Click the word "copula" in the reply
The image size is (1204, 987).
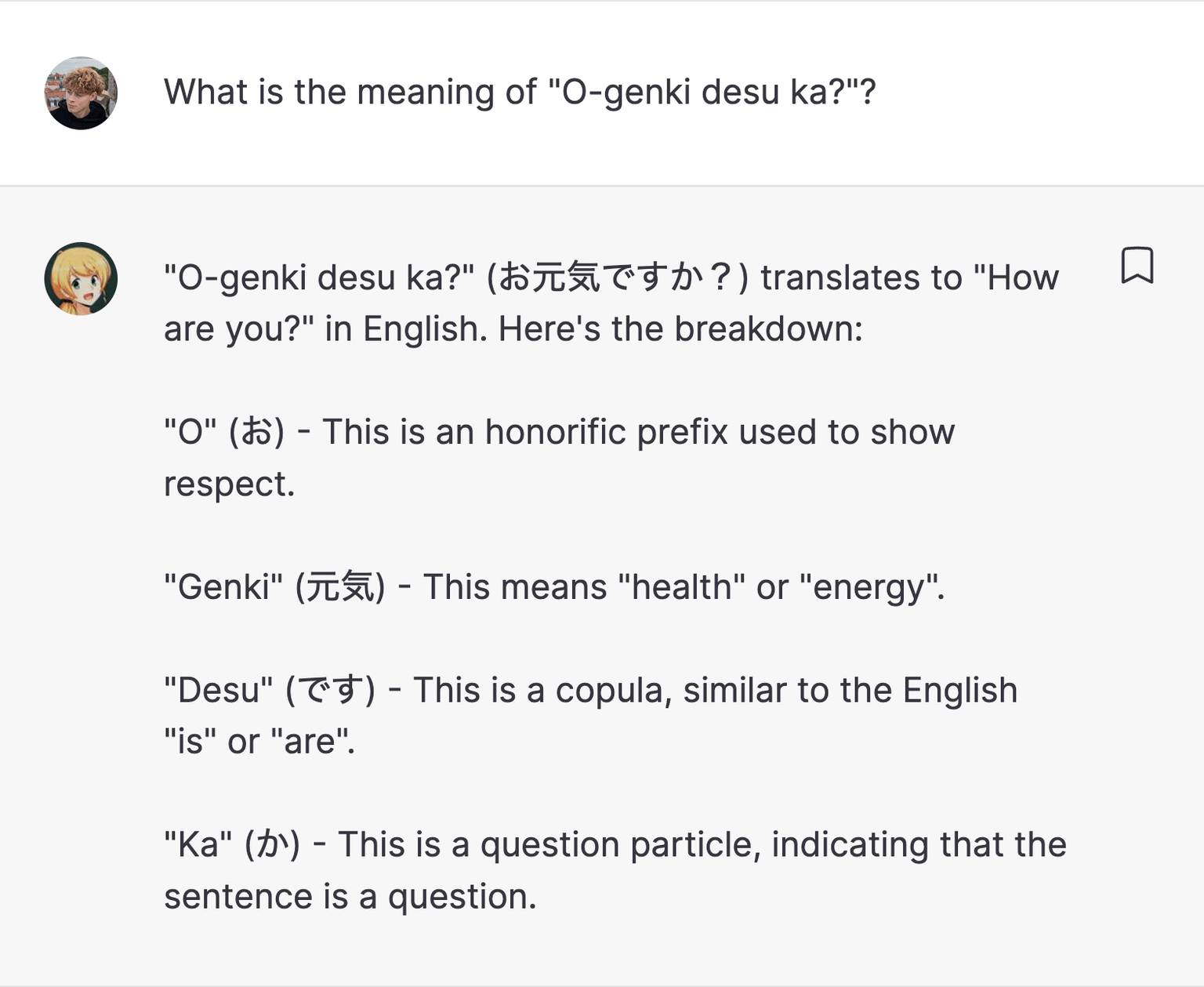click(x=613, y=691)
